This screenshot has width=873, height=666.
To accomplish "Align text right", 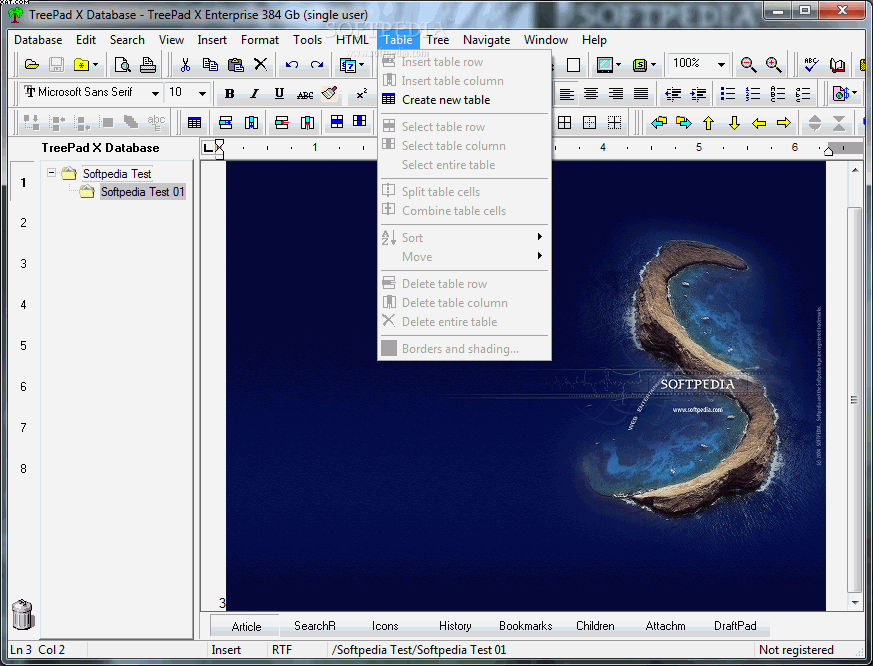I will tap(616, 94).
